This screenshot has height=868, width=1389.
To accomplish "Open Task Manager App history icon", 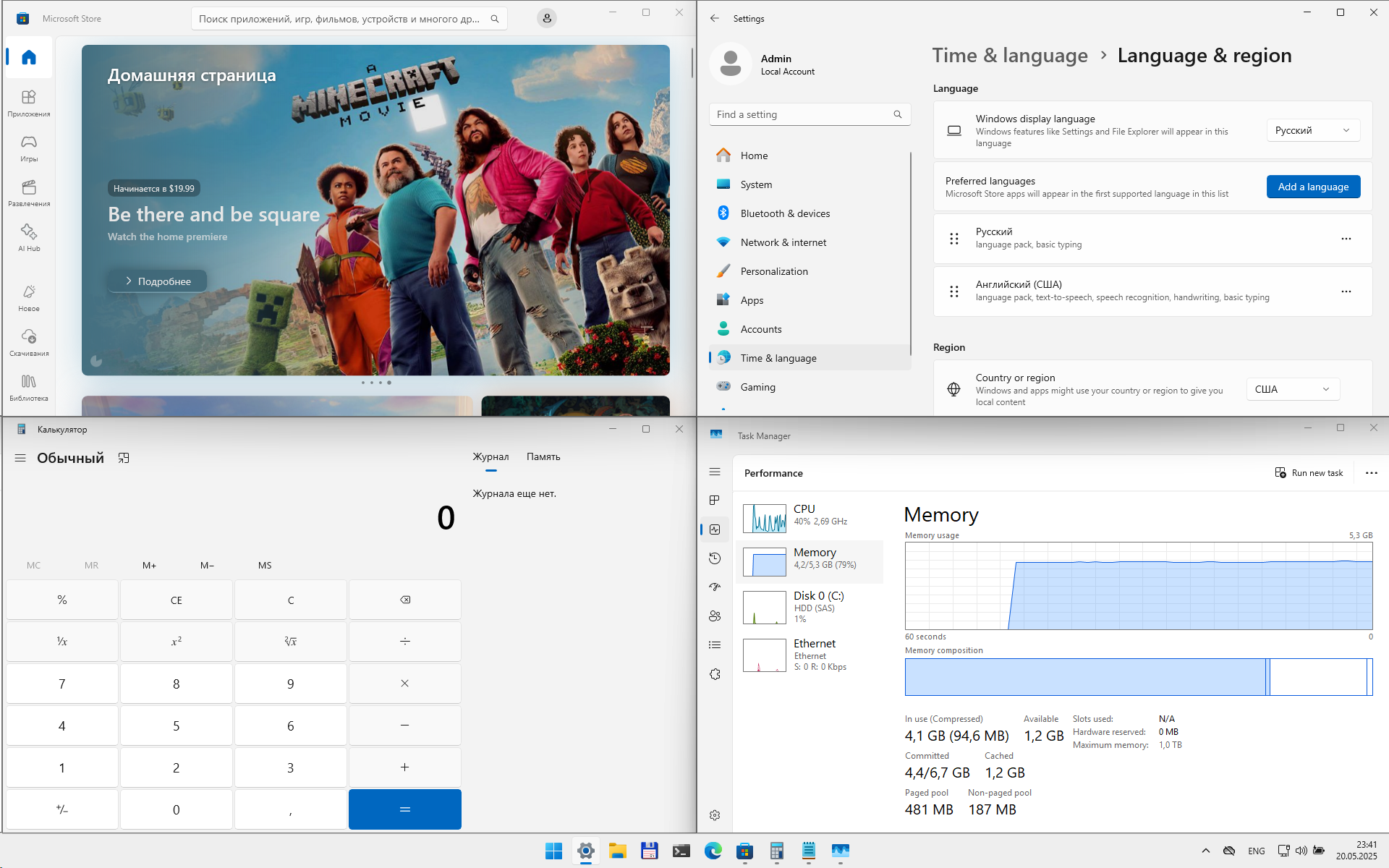I will 715,558.
